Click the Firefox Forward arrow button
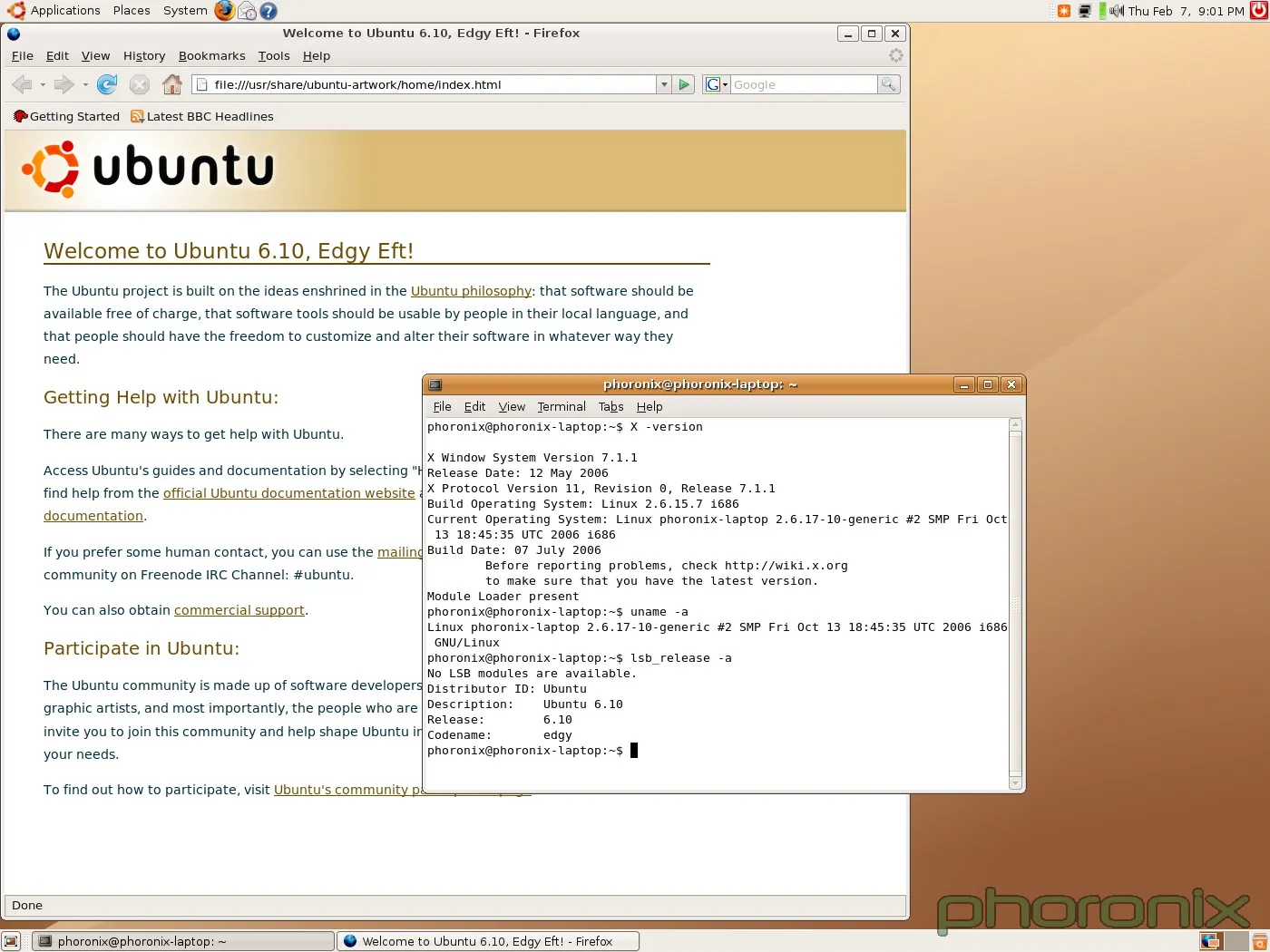The height and width of the screenshot is (952, 1270). coord(63,84)
